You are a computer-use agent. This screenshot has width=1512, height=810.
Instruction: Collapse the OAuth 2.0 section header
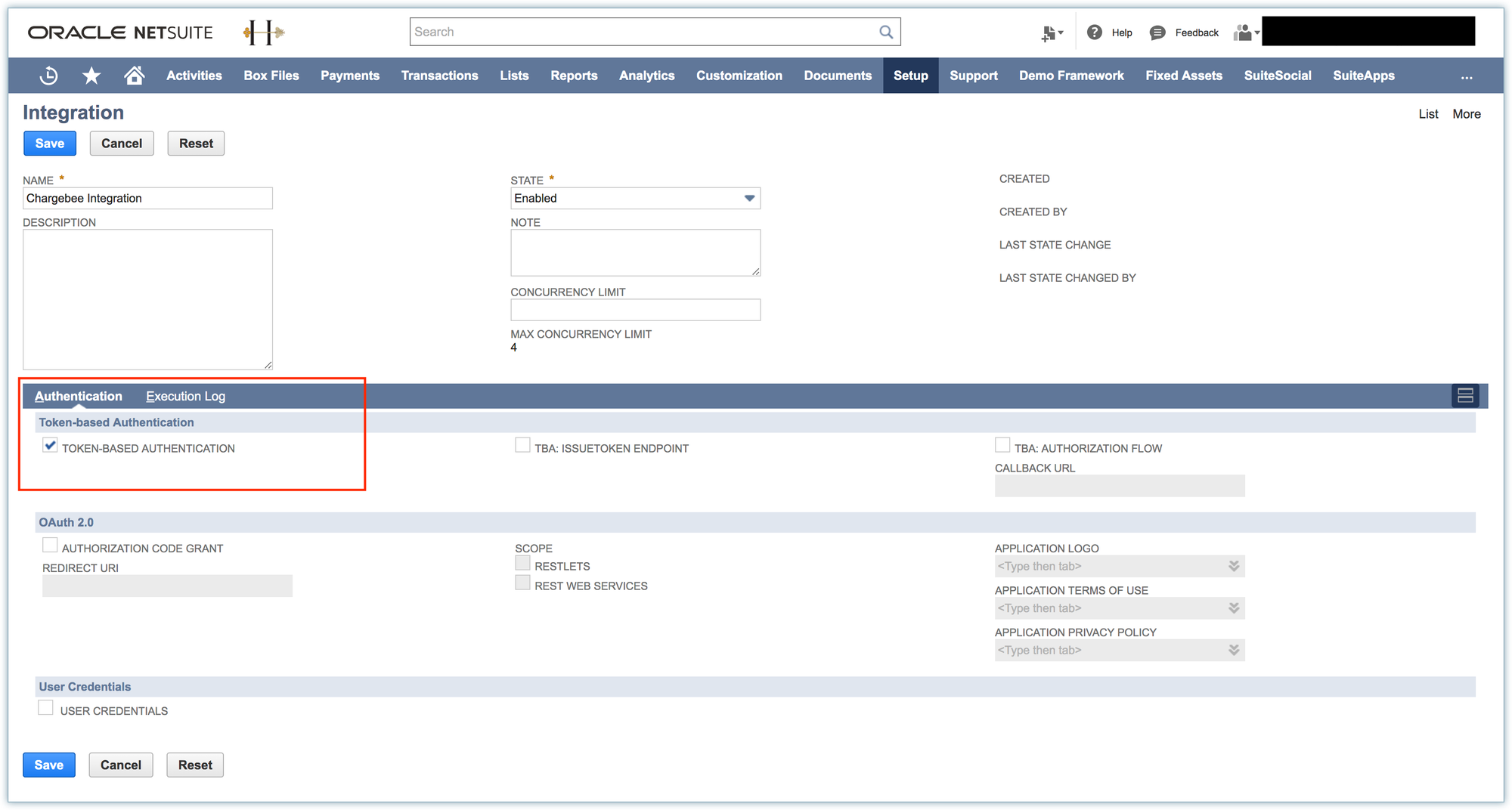tap(755, 522)
